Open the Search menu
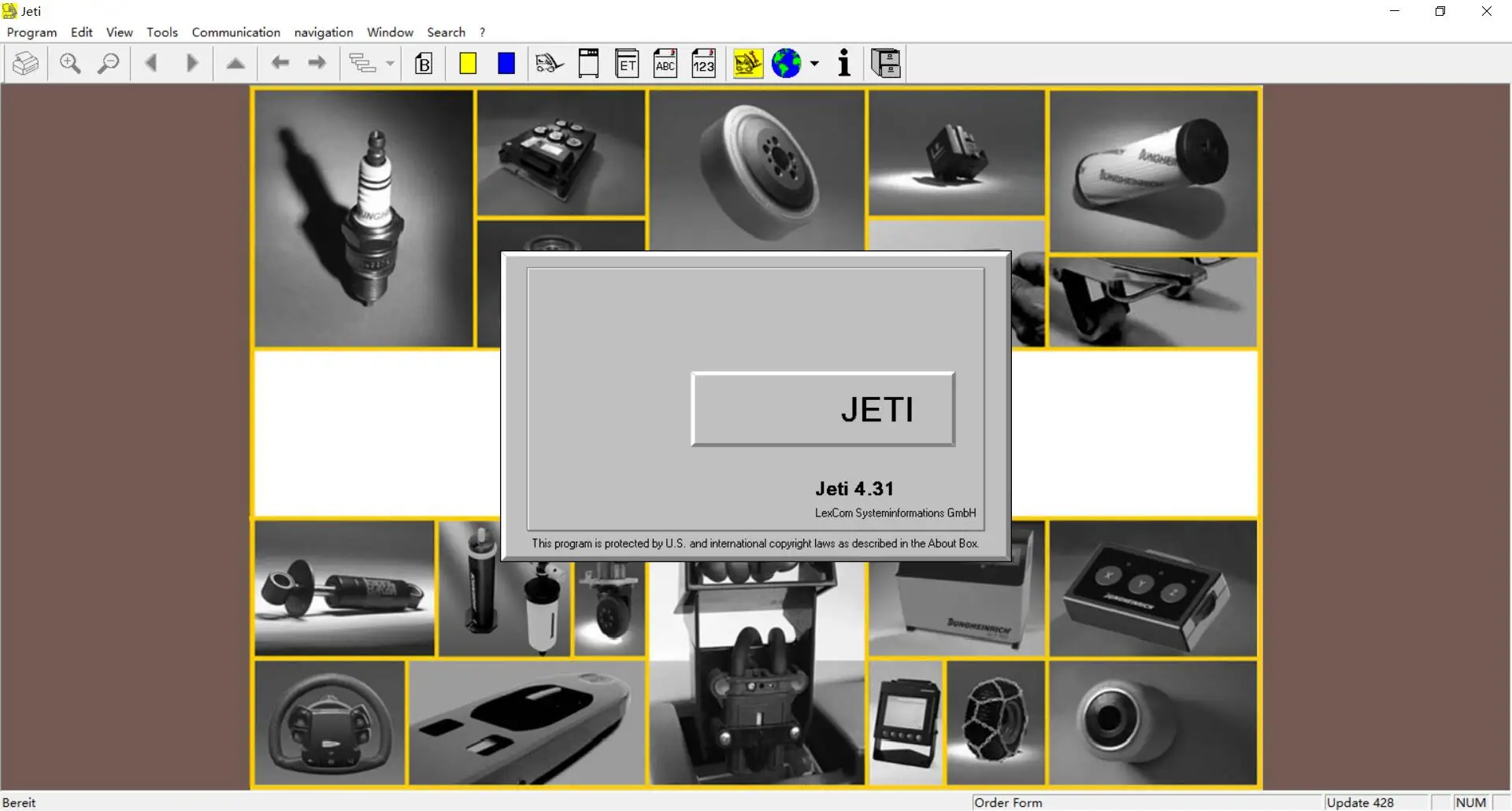1512x811 pixels. [x=447, y=32]
